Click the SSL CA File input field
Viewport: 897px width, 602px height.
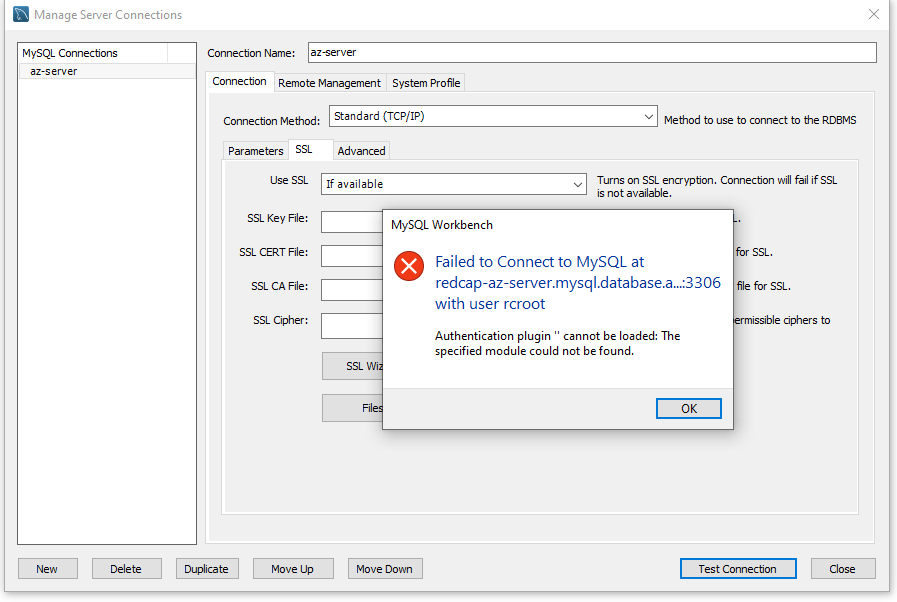pyautogui.click(x=352, y=290)
